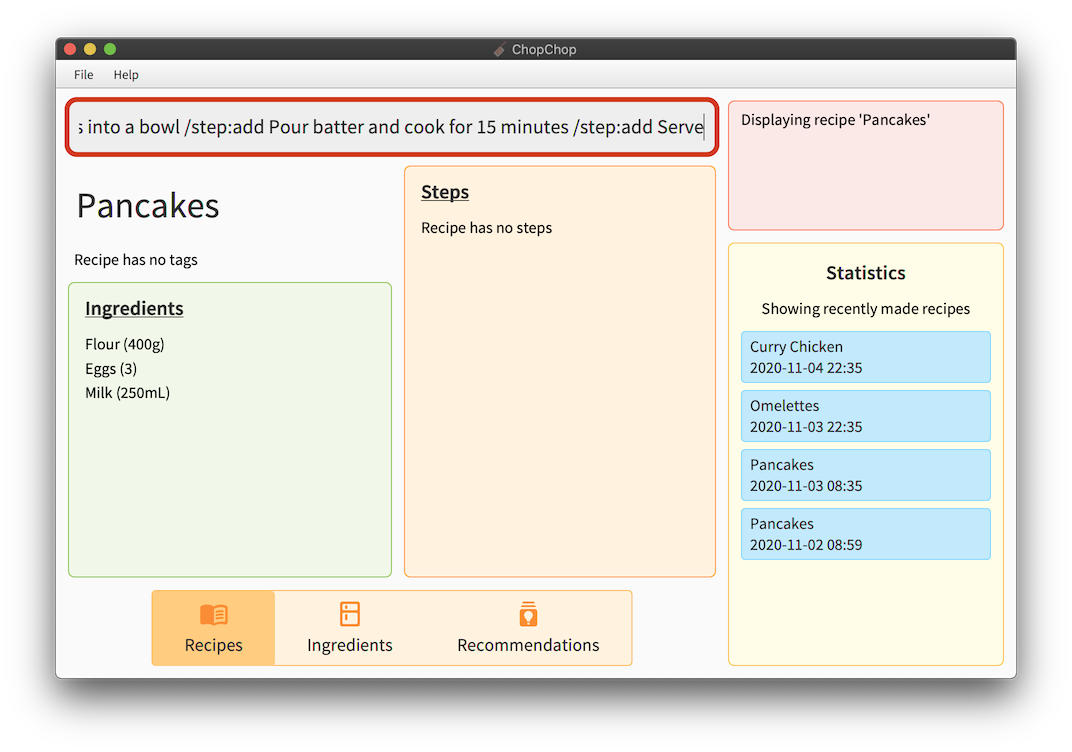Viewport: 1072px width, 752px height.
Task: Open the File menu
Action: (x=83, y=75)
